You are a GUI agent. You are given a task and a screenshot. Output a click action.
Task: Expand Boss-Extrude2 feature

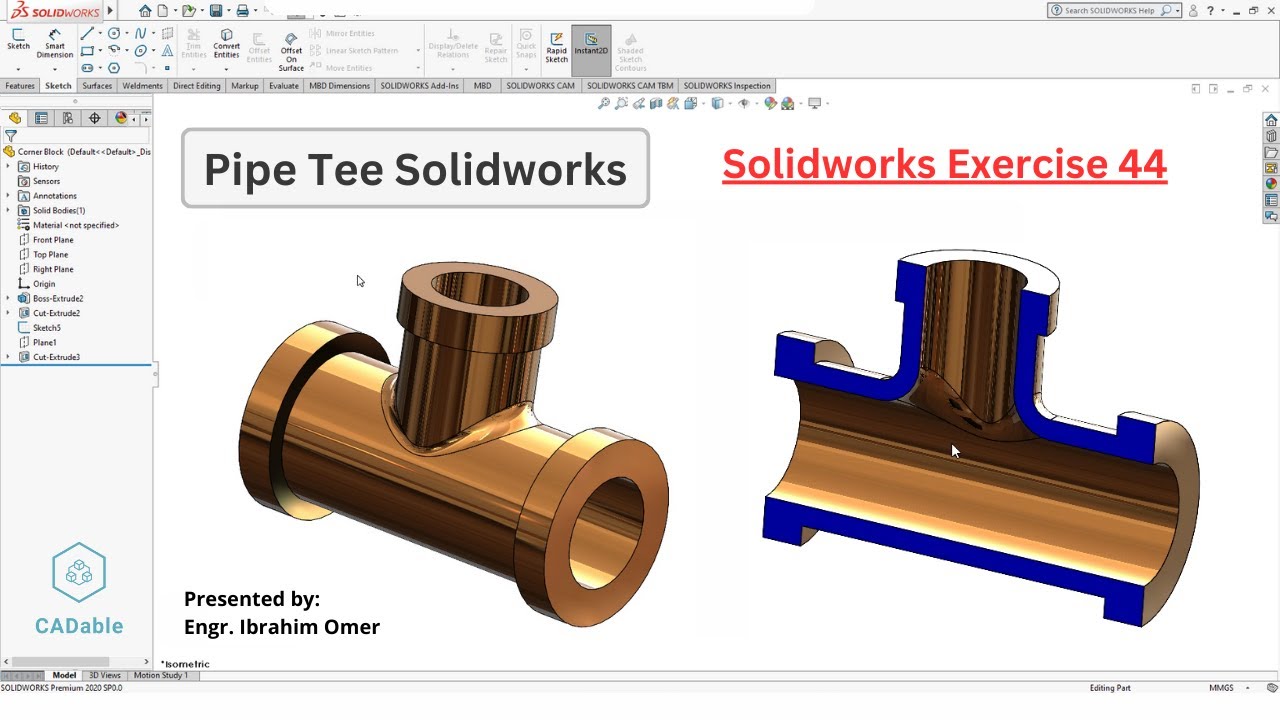coord(8,298)
